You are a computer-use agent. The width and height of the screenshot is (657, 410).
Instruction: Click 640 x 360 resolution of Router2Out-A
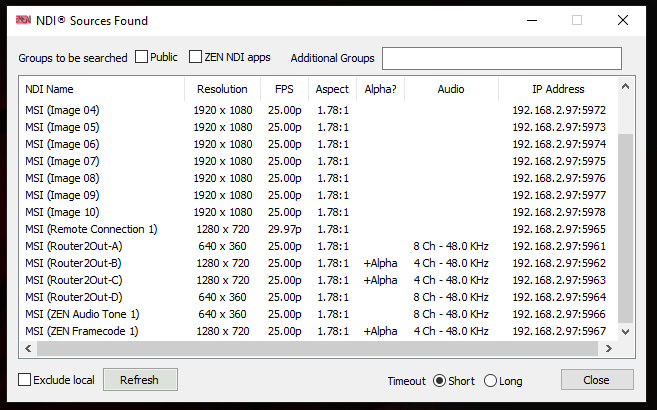pyautogui.click(x=222, y=246)
